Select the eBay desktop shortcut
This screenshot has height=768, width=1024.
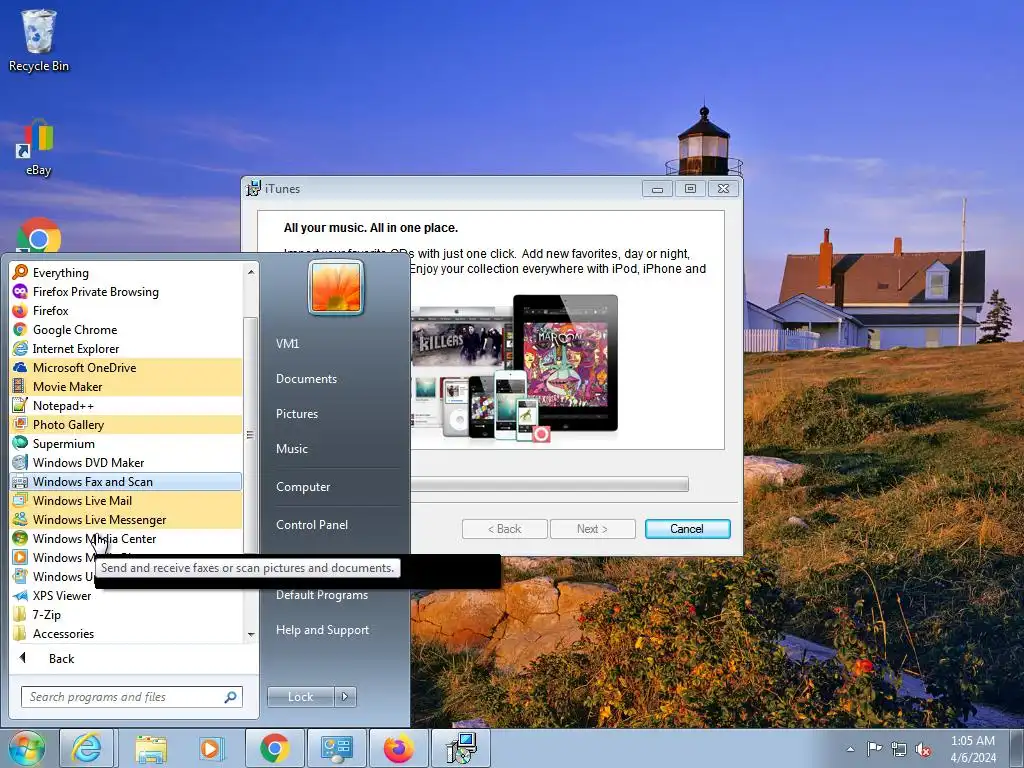coord(38,148)
